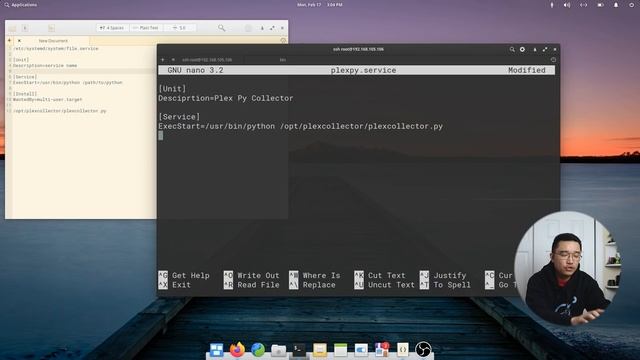This screenshot has width=640, height=360.
Task: Open System Settings switchboard from dock
Action: (361, 350)
